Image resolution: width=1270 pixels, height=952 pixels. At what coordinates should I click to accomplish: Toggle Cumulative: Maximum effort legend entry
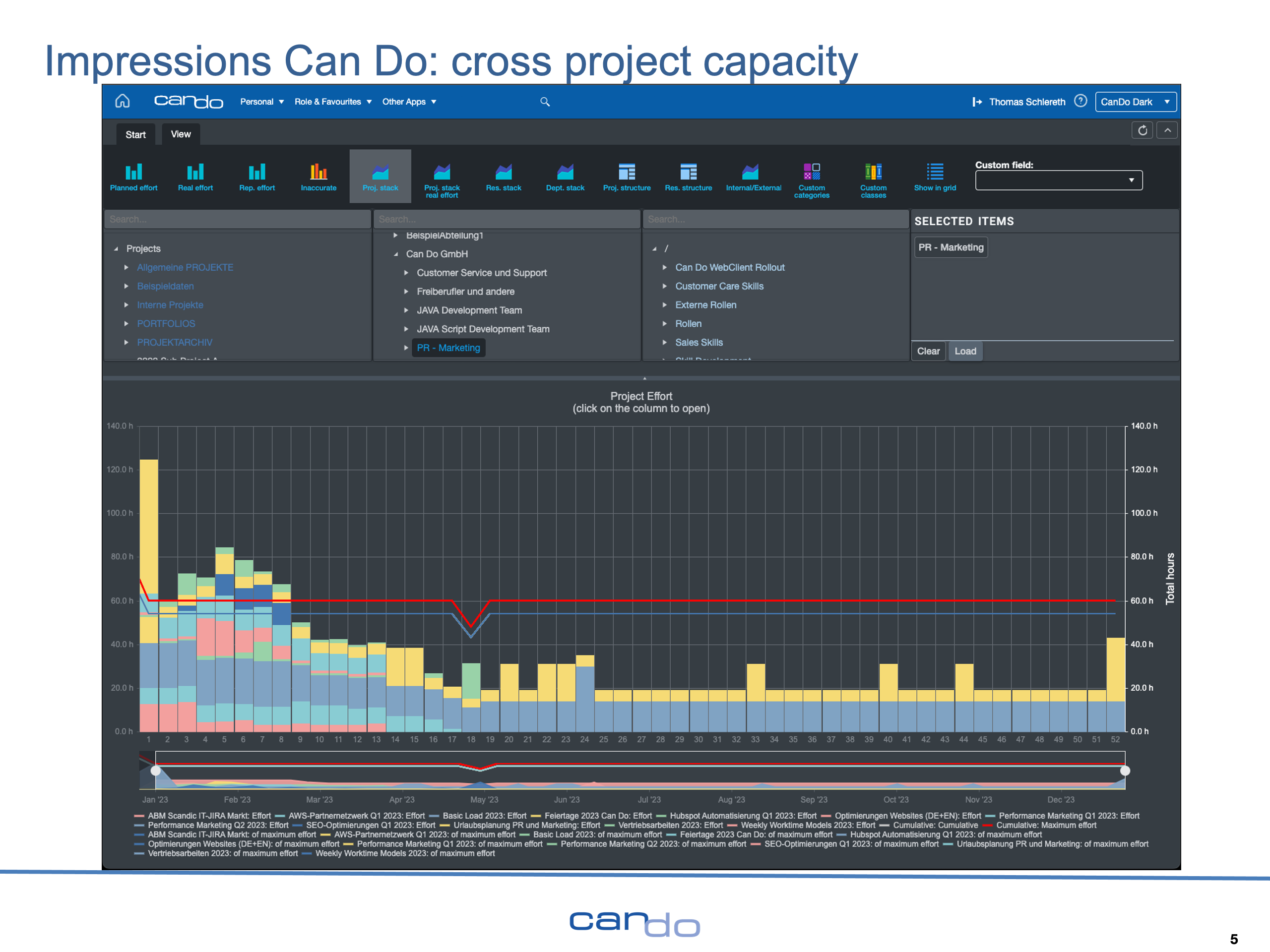[1040, 825]
